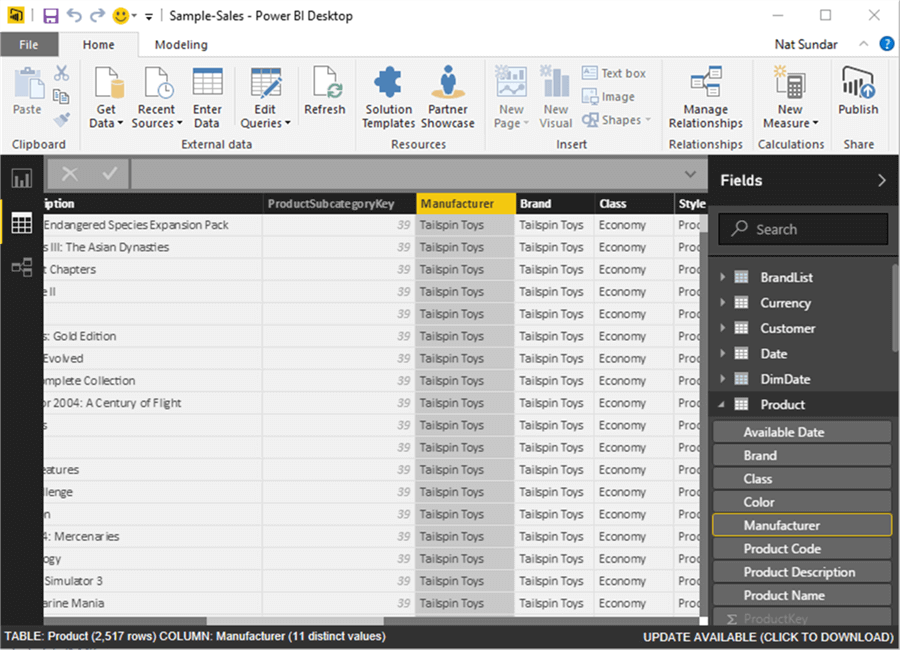Click Update Available to download

pos(768,637)
